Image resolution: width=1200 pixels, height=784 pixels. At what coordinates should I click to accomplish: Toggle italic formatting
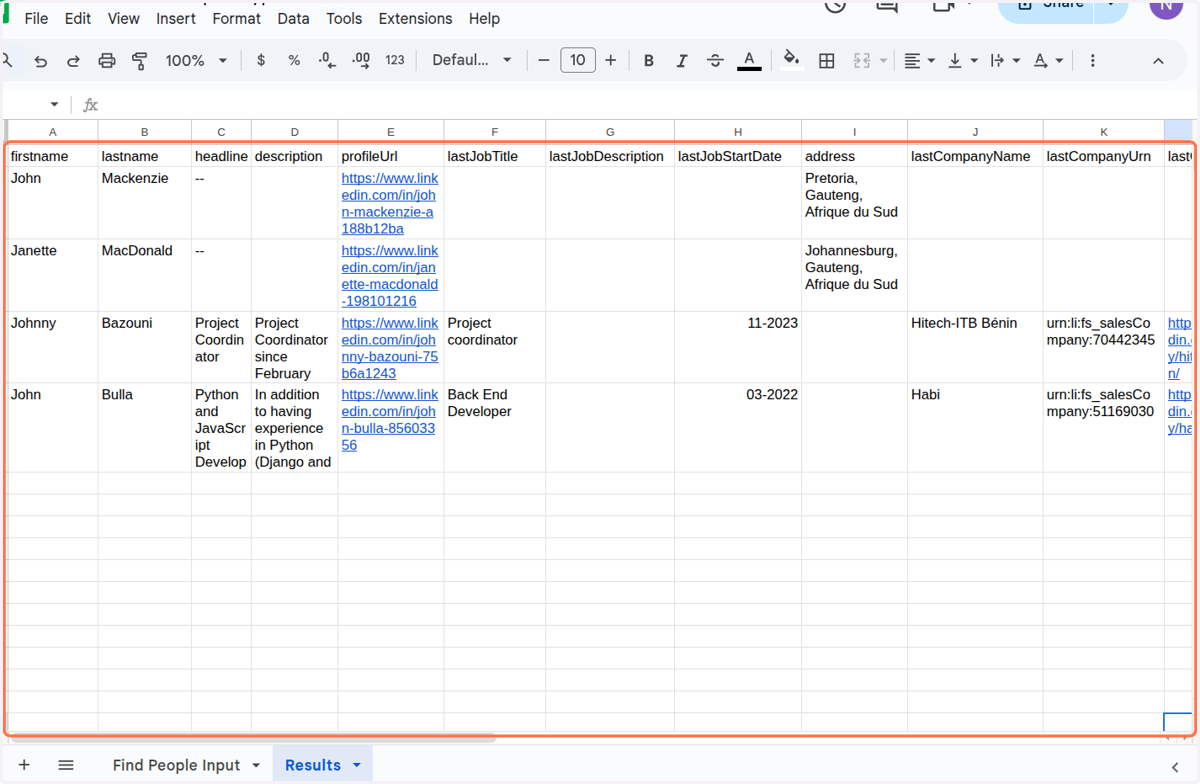(x=682, y=61)
